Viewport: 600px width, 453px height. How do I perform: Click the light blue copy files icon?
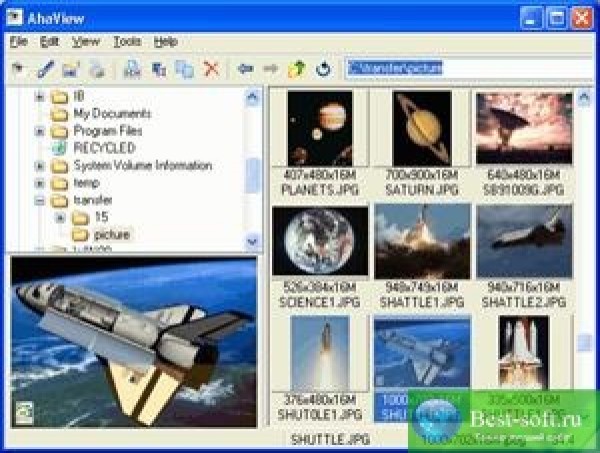(184, 70)
